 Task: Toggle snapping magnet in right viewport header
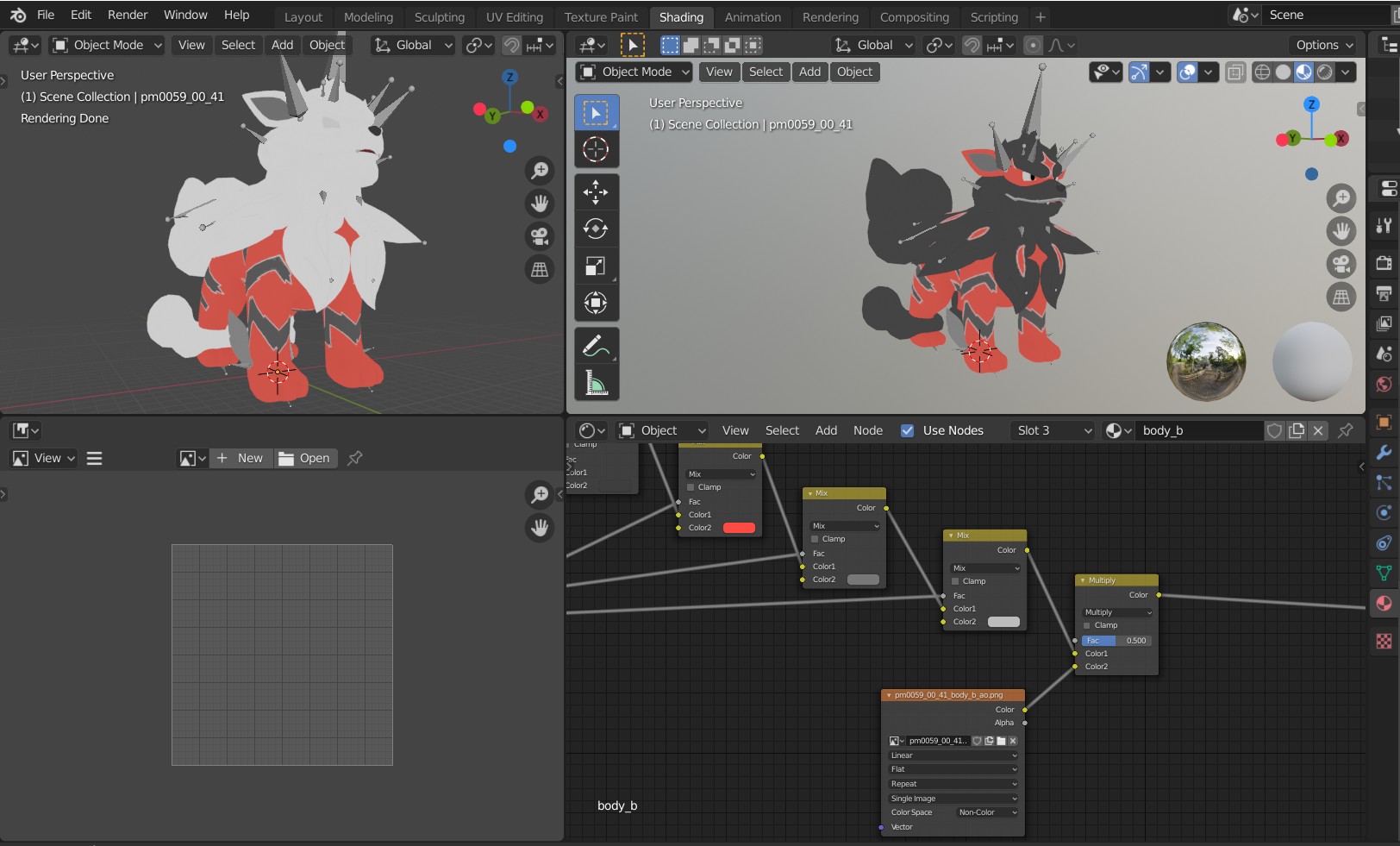coord(972,45)
